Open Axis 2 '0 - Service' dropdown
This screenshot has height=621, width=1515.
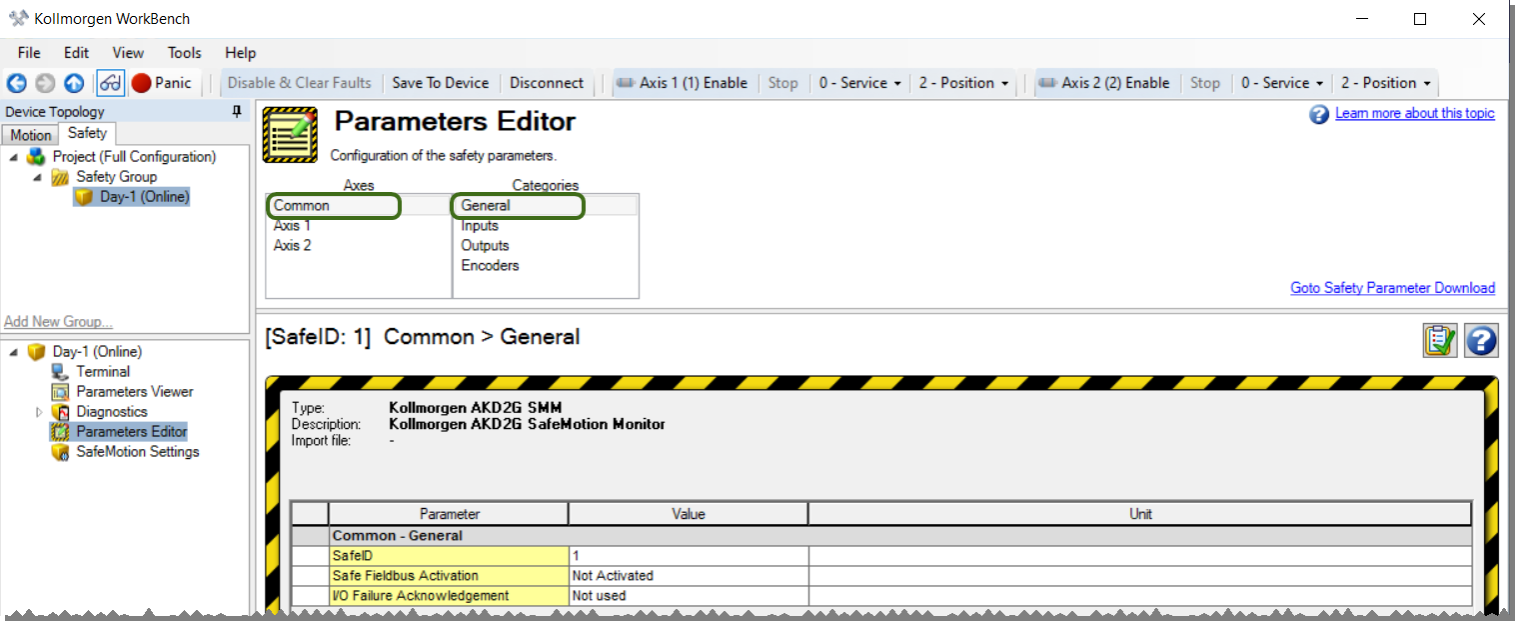tap(1282, 83)
